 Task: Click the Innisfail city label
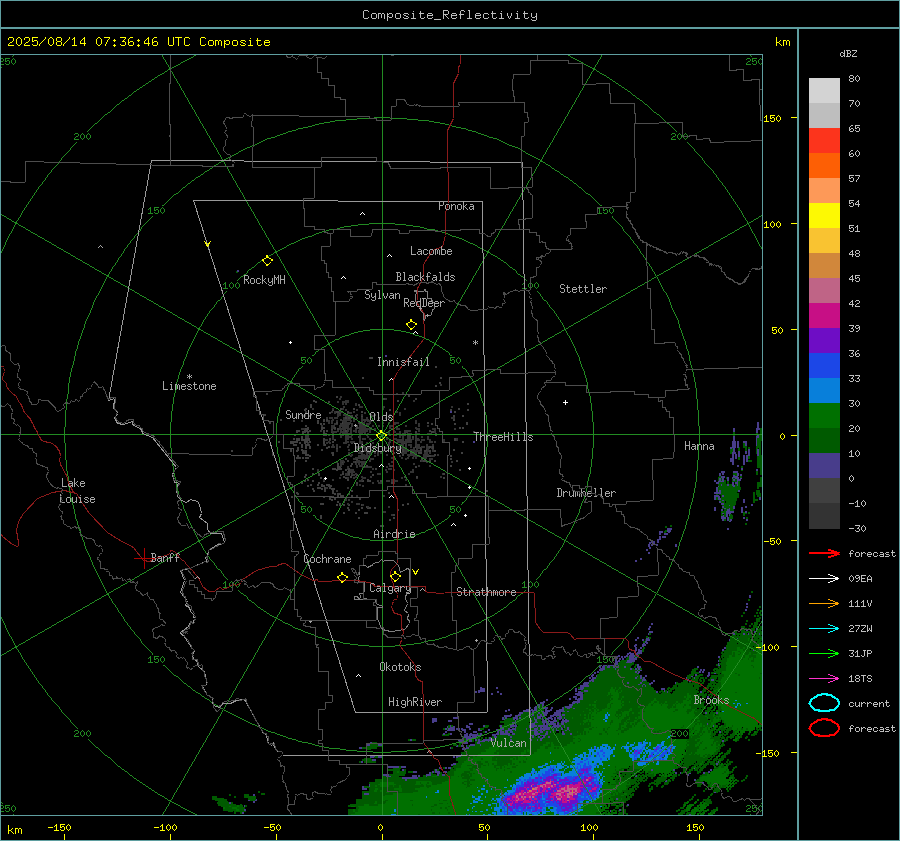403,362
